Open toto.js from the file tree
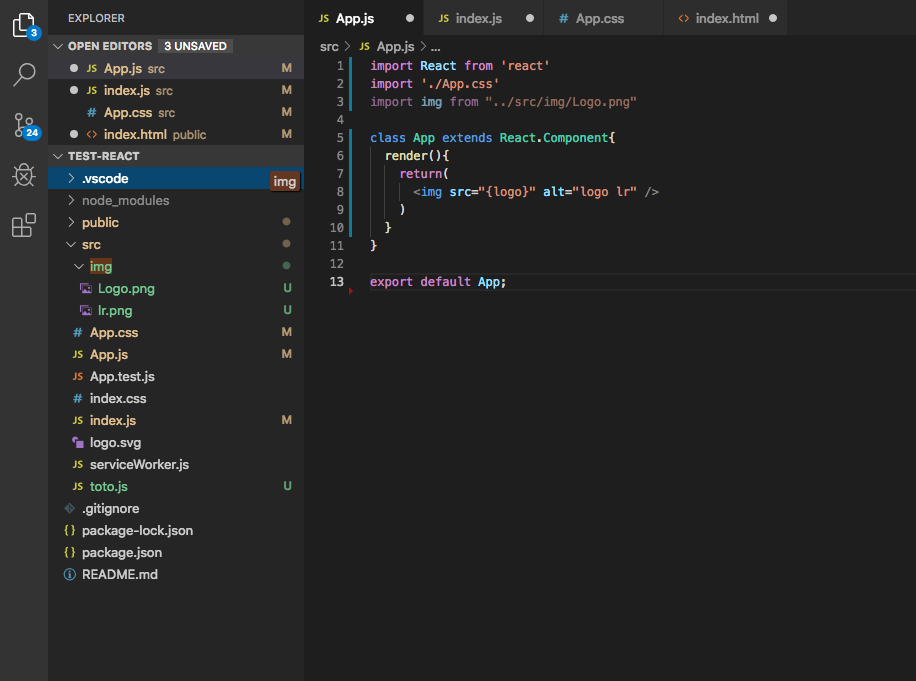 tap(176, 487)
